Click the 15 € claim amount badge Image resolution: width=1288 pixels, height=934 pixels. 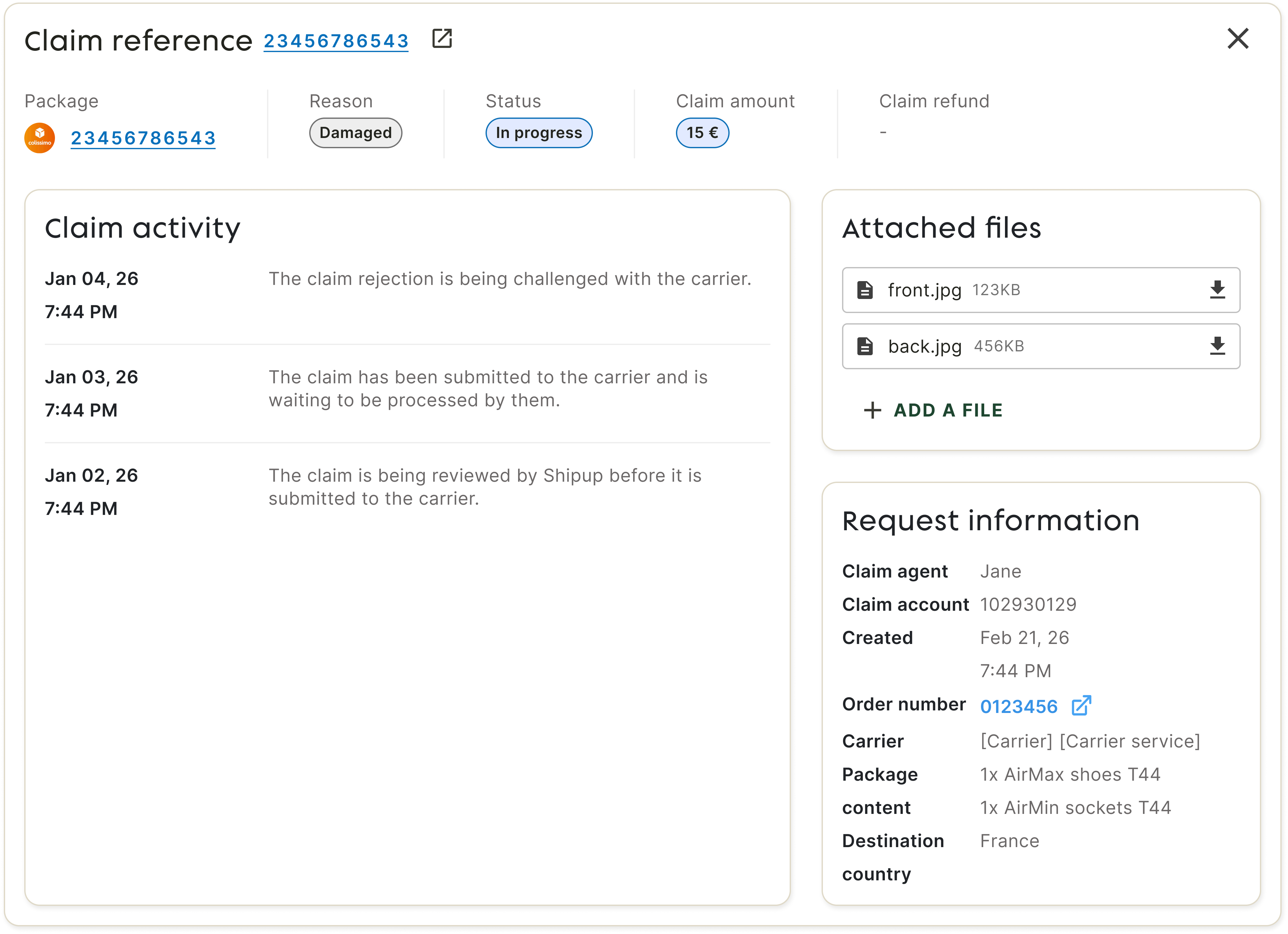tap(702, 133)
